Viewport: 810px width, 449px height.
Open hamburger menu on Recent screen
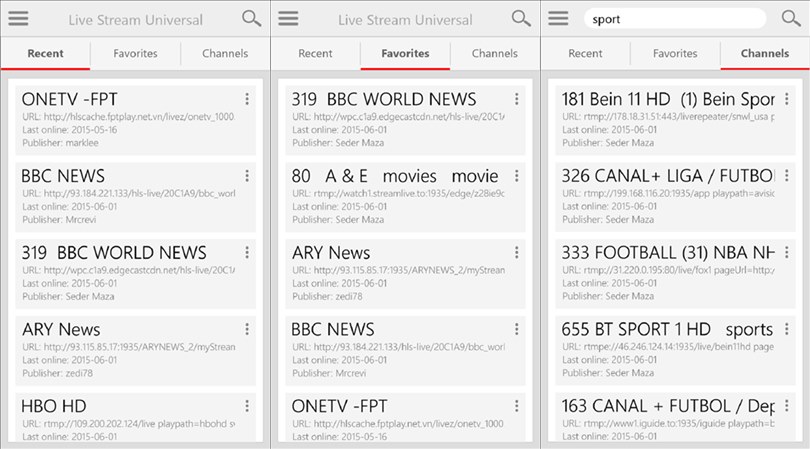(18, 19)
